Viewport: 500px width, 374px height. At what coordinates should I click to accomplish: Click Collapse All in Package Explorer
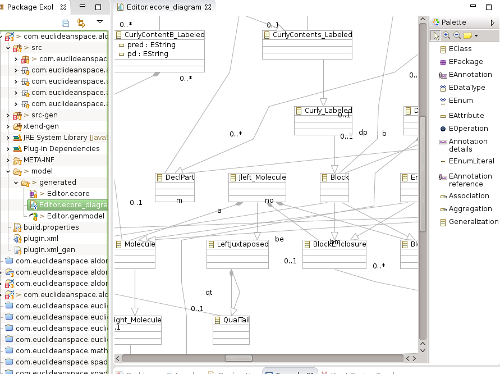pyautogui.click(x=66, y=23)
